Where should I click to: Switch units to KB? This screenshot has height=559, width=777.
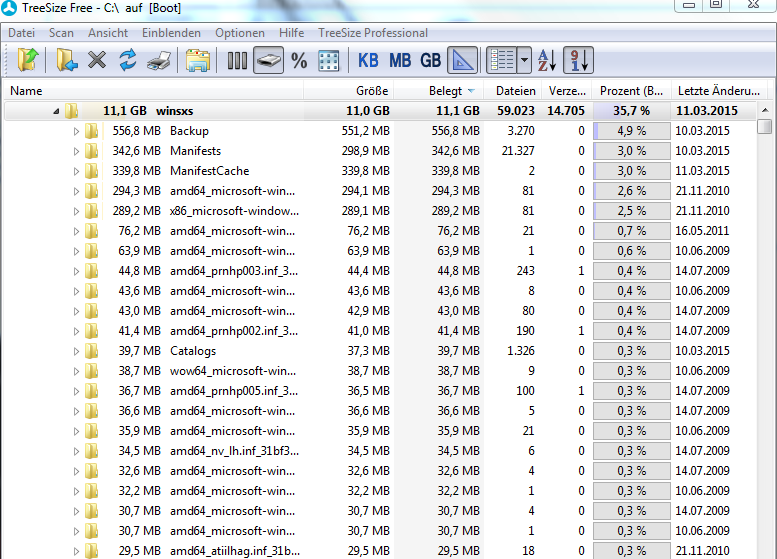click(x=368, y=60)
